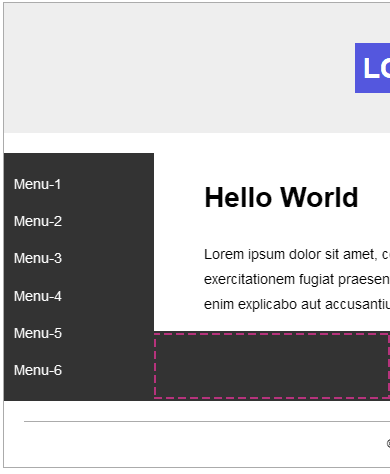Click the blue logo block in header

click(x=372, y=68)
